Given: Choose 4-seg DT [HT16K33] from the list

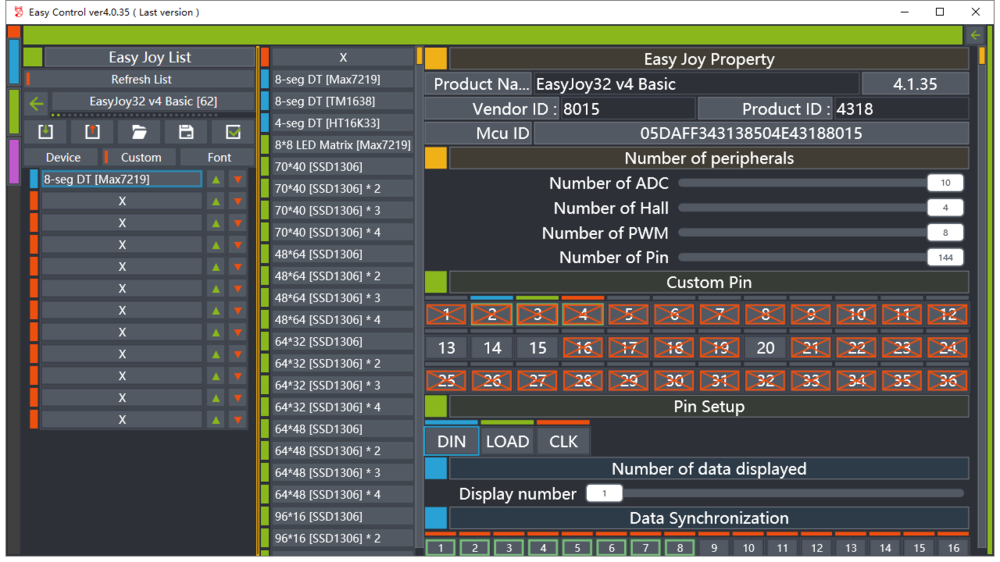Looking at the screenshot, I should (343, 123).
